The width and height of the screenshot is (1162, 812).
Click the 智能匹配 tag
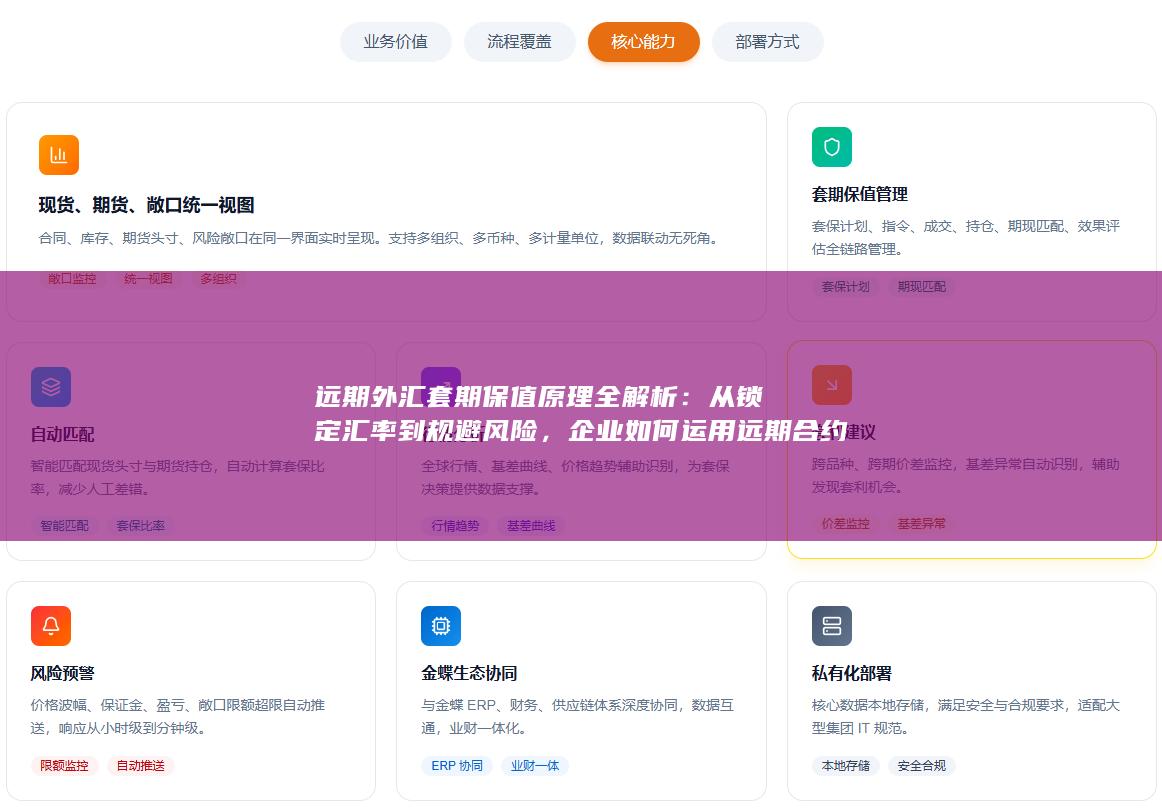[x=64, y=526]
